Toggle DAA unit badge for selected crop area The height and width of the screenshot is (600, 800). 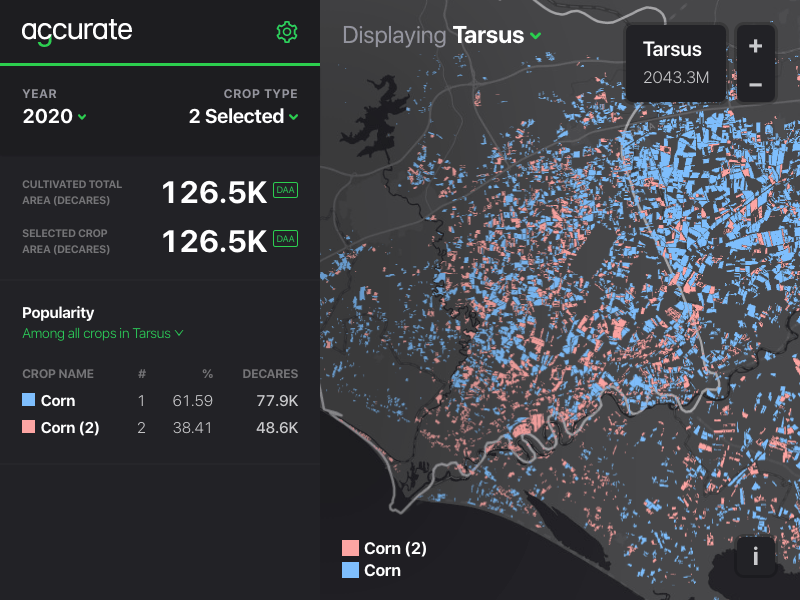[x=286, y=239]
